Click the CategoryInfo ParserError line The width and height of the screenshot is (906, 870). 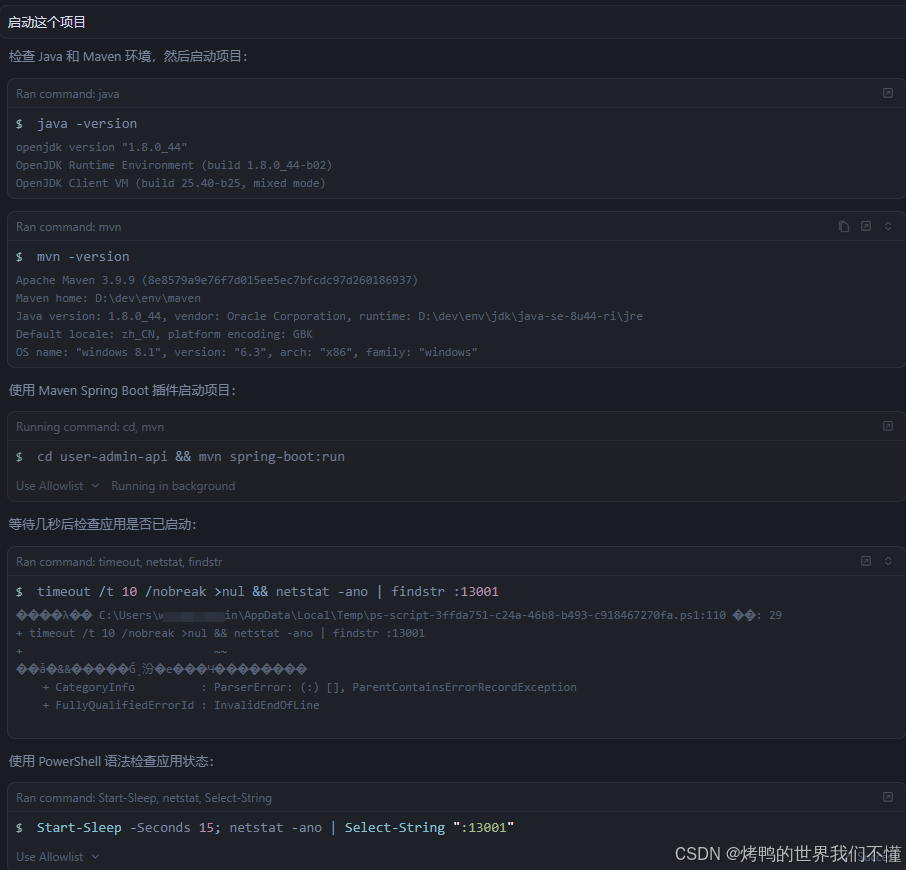coord(310,687)
